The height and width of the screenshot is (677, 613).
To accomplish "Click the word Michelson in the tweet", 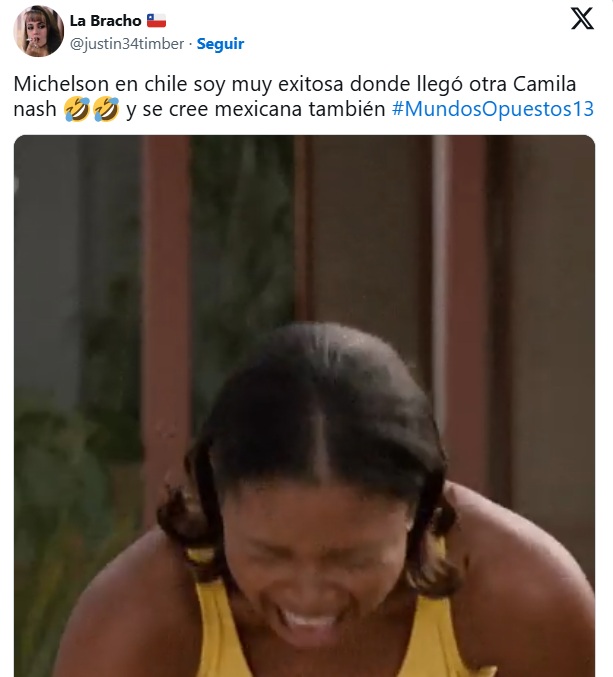I will click(x=61, y=84).
